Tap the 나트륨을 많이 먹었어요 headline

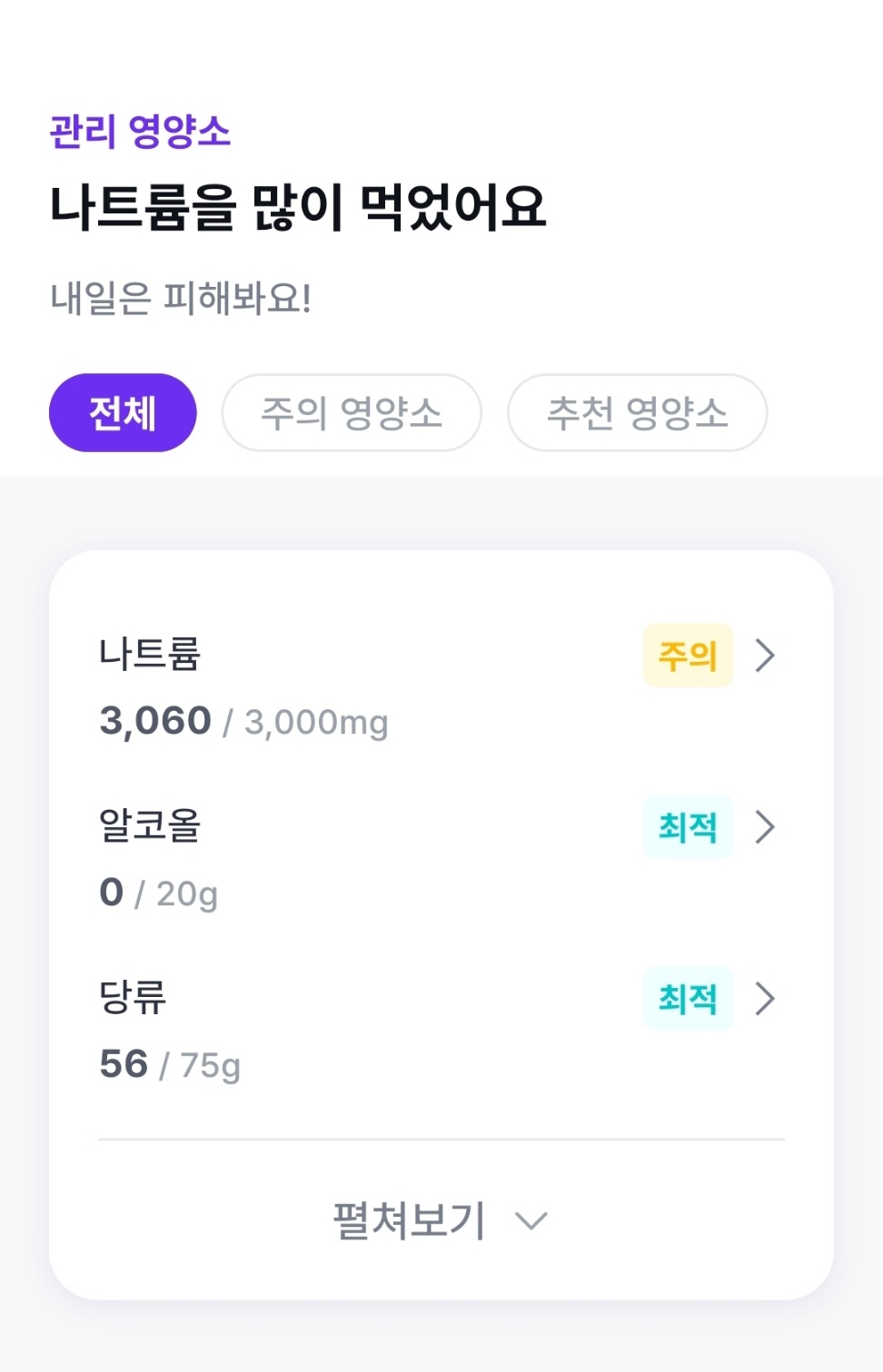click(298, 207)
